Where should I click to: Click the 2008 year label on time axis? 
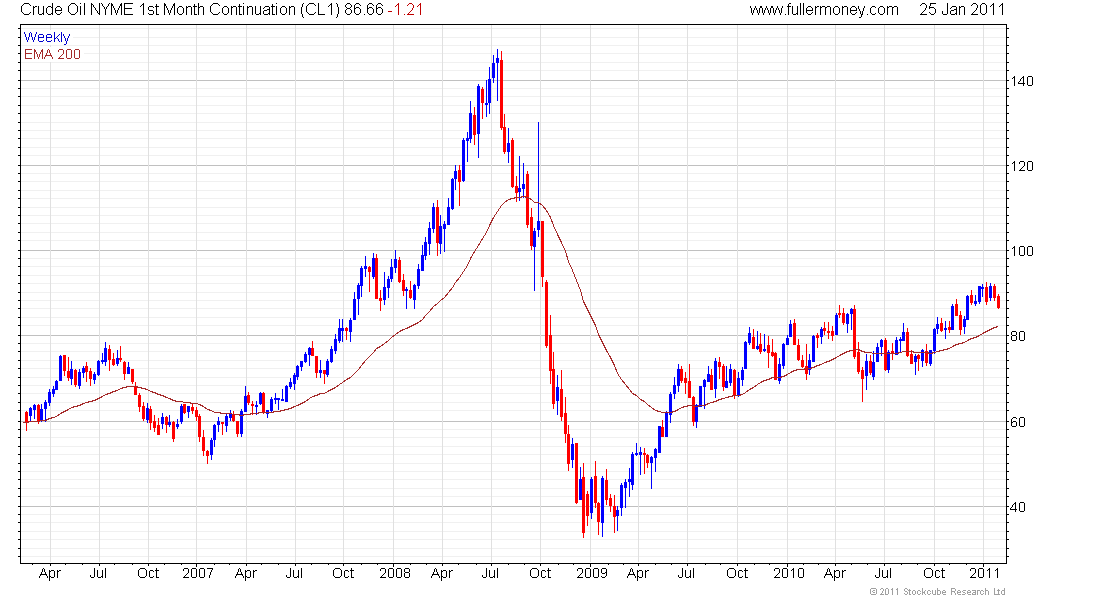click(395, 573)
